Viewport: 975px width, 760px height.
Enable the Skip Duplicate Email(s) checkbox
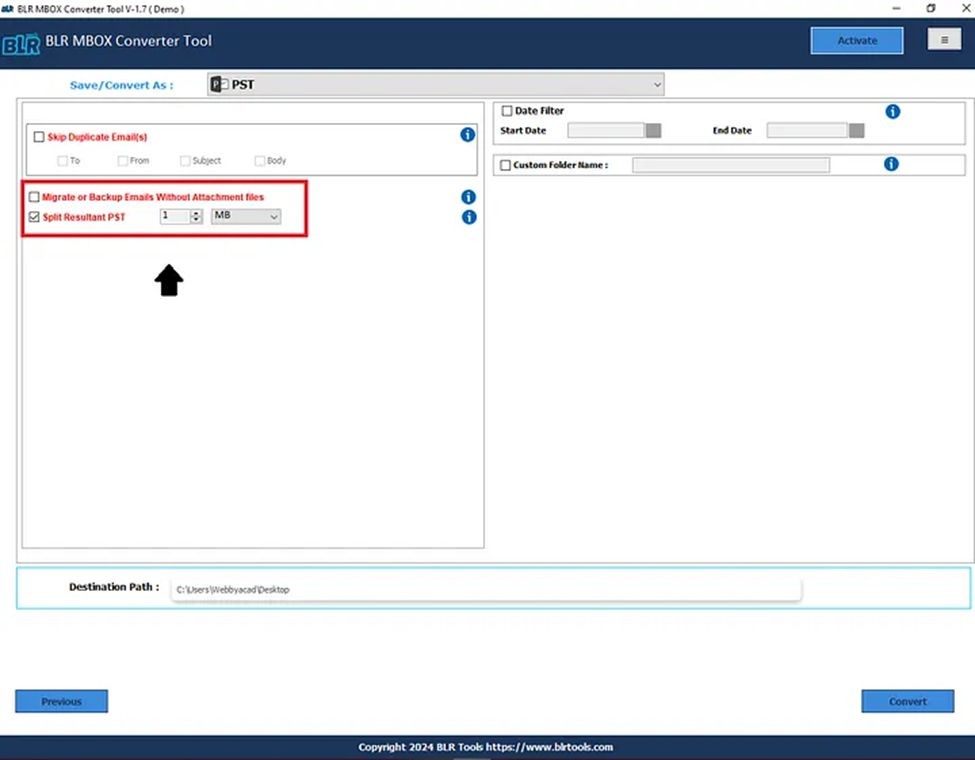pos(38,136)
